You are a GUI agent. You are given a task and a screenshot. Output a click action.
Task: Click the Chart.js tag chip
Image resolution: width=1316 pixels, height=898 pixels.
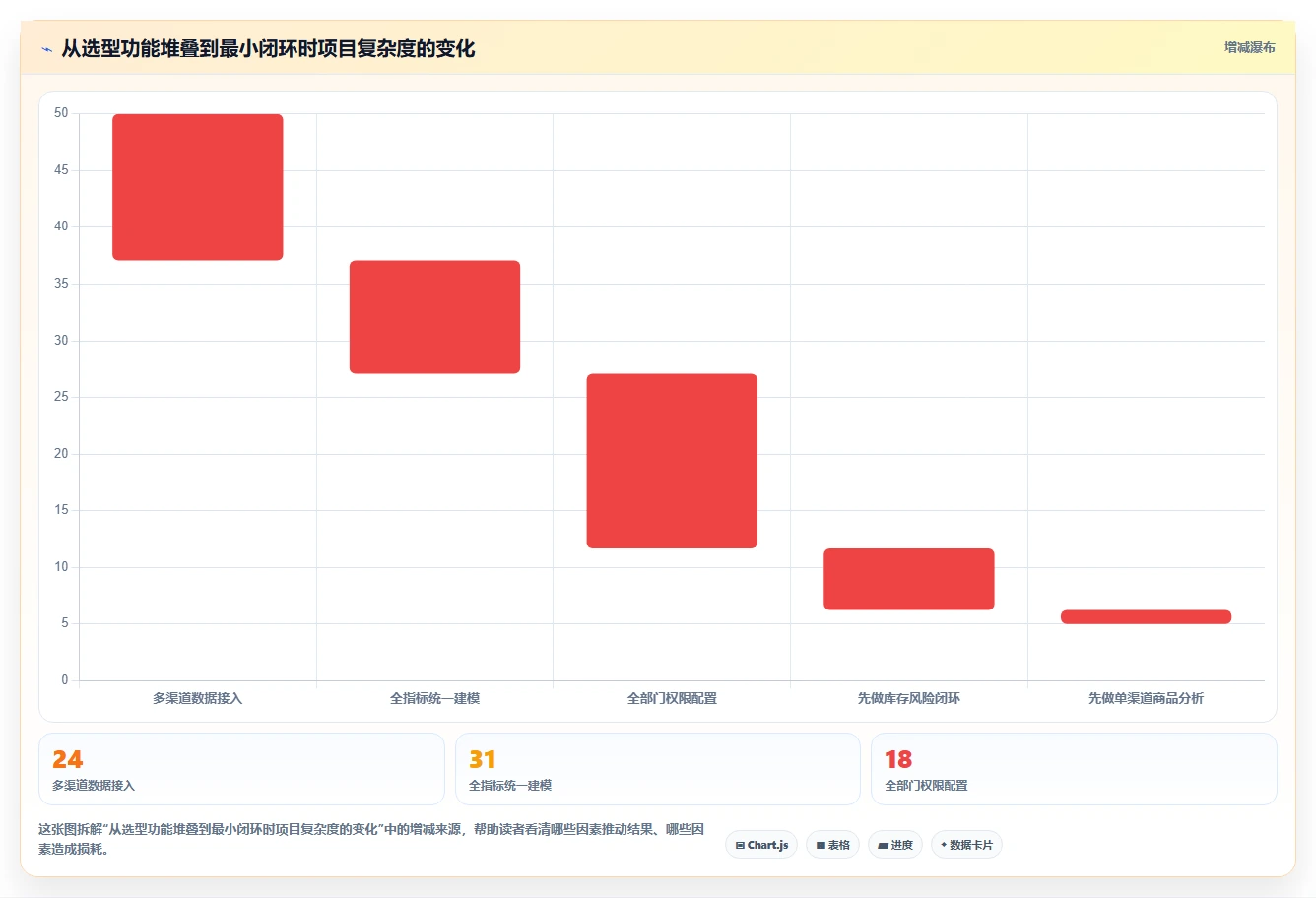click(x=761, y=845)
